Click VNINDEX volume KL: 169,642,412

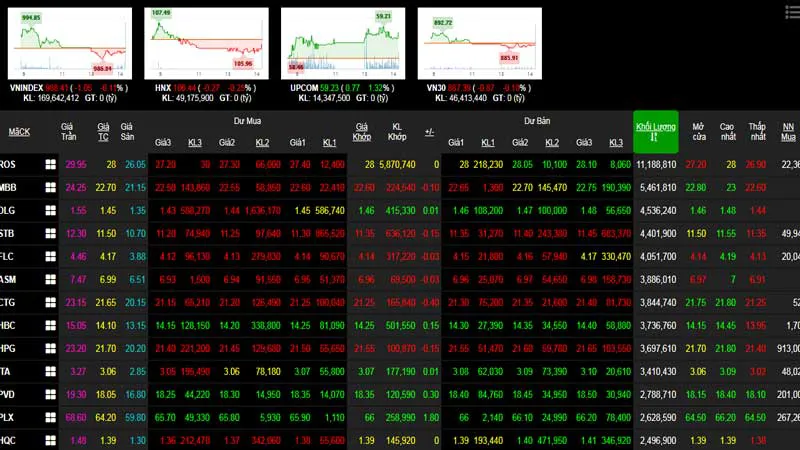pos(51,97)
